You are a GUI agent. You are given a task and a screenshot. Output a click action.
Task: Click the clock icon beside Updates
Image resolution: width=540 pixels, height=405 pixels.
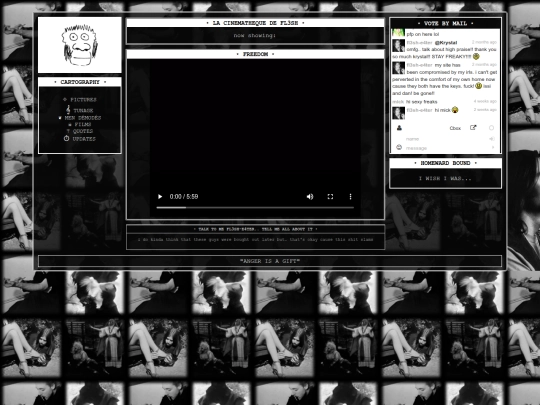pos(66,138)
